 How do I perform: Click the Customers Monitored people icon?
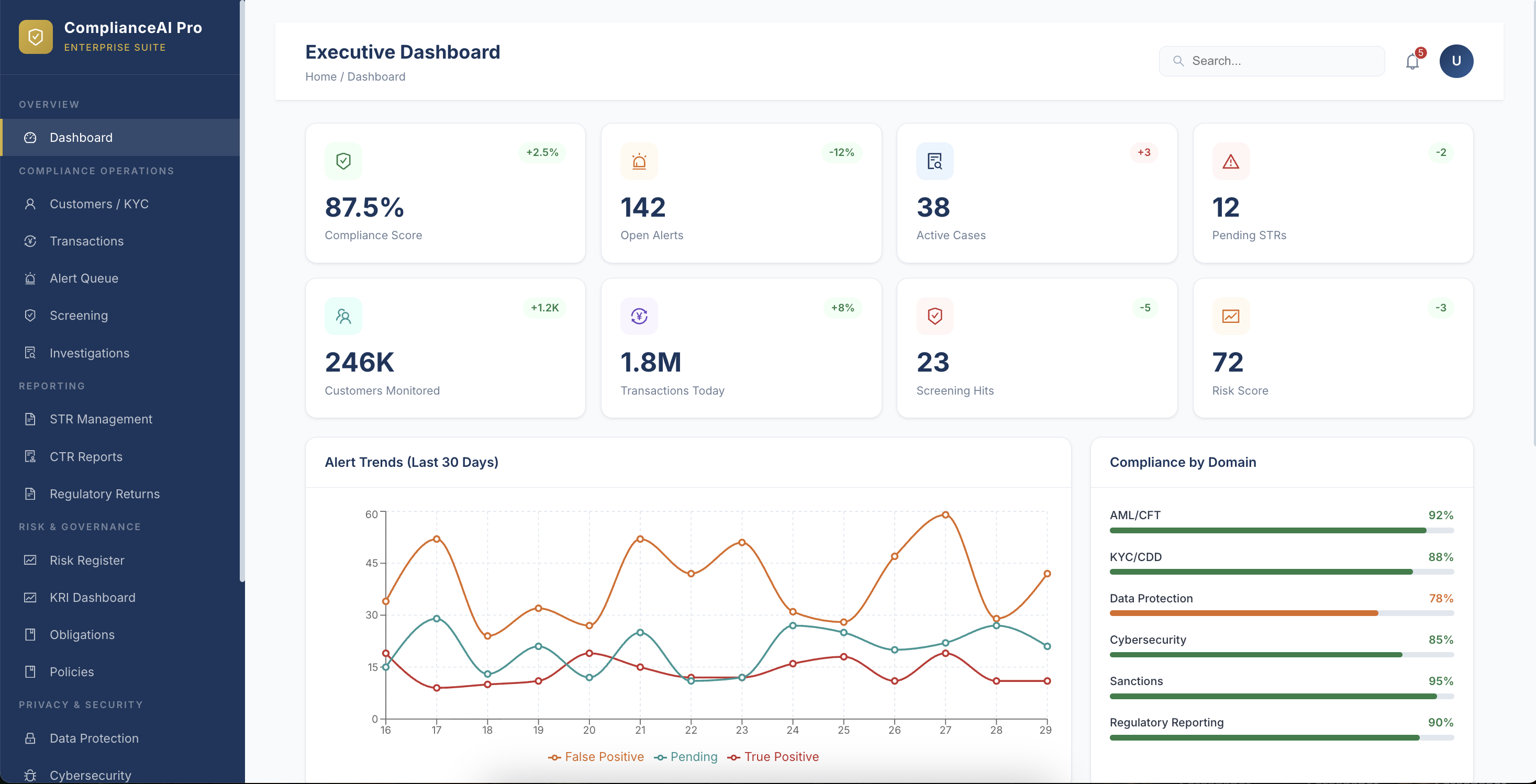click(343, 316)
